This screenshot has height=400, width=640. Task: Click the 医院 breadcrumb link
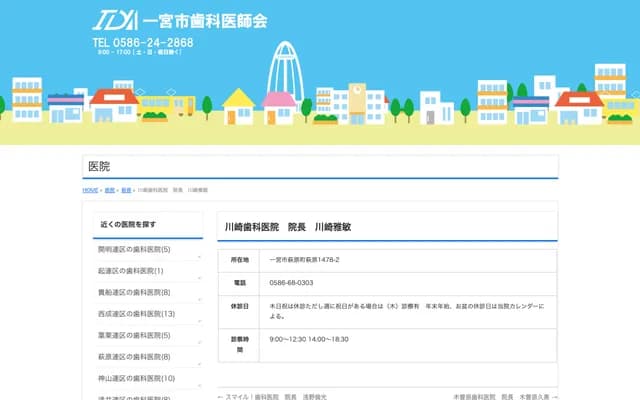click(x=109, y=189)
